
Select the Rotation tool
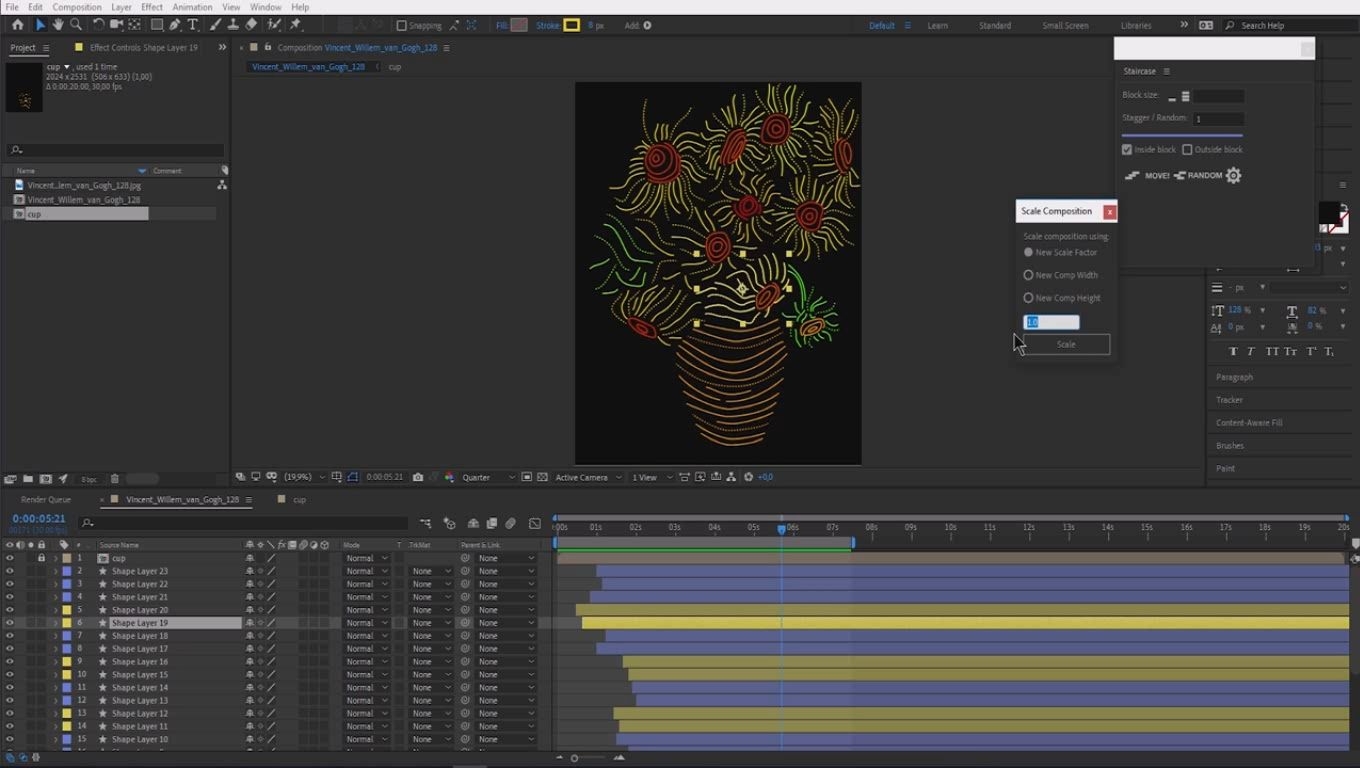coord(98,25)
